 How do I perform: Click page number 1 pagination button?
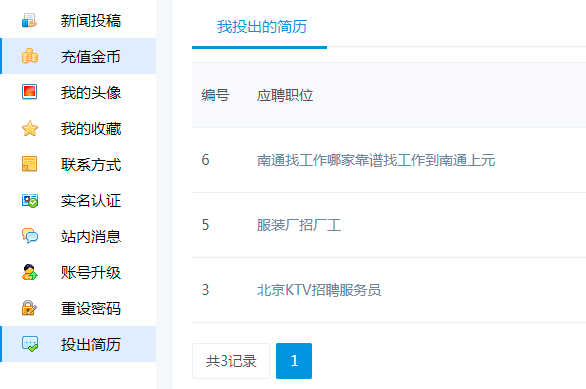[294, 361]
